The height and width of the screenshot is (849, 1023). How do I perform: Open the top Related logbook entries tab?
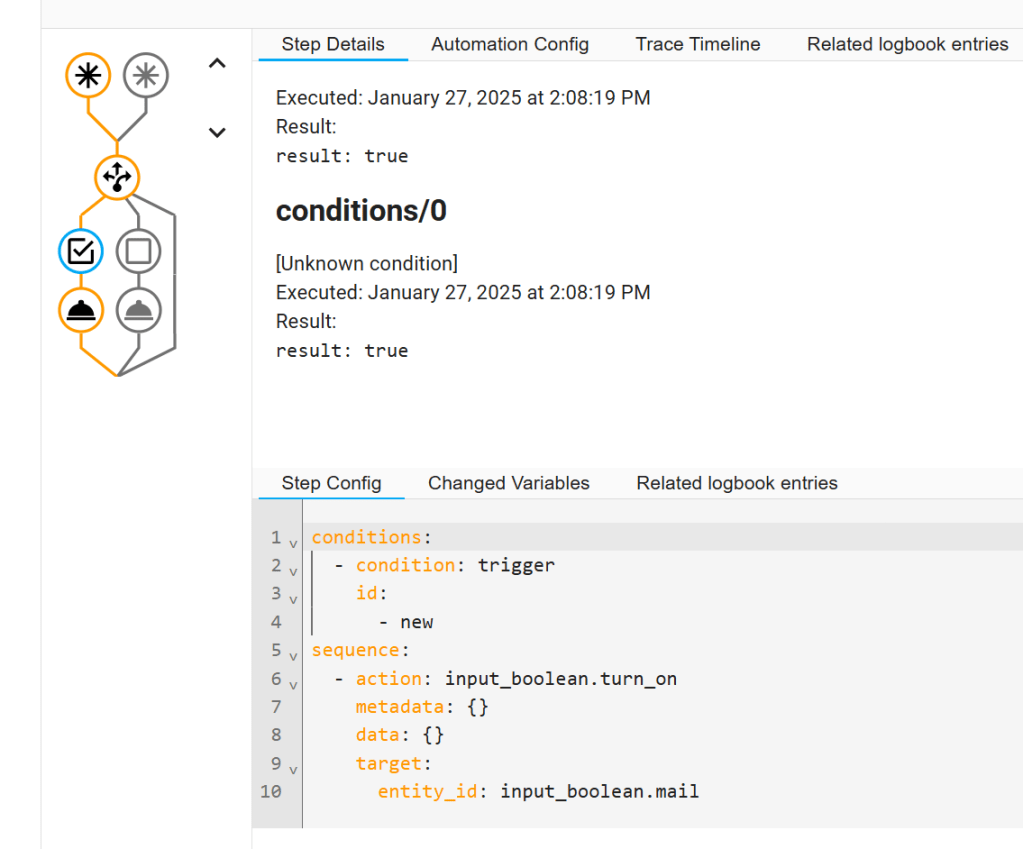coord(907,44)
